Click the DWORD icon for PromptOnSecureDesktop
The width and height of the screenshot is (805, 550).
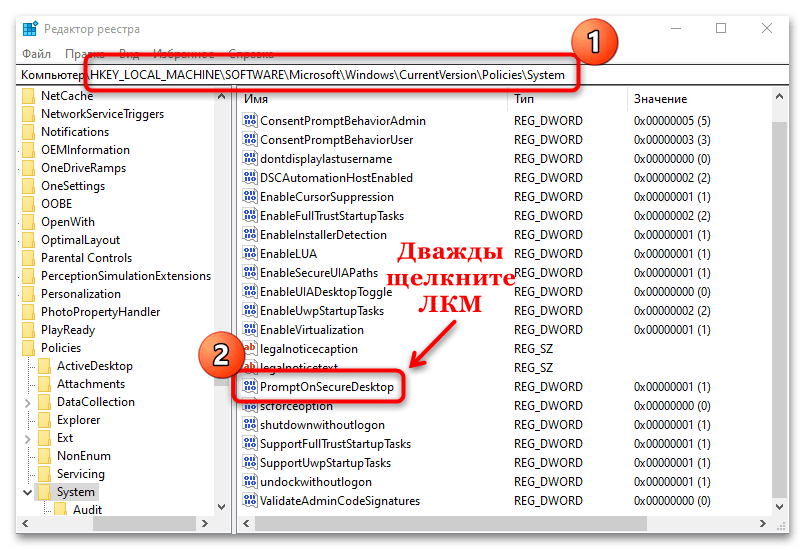tap(250, 387)
